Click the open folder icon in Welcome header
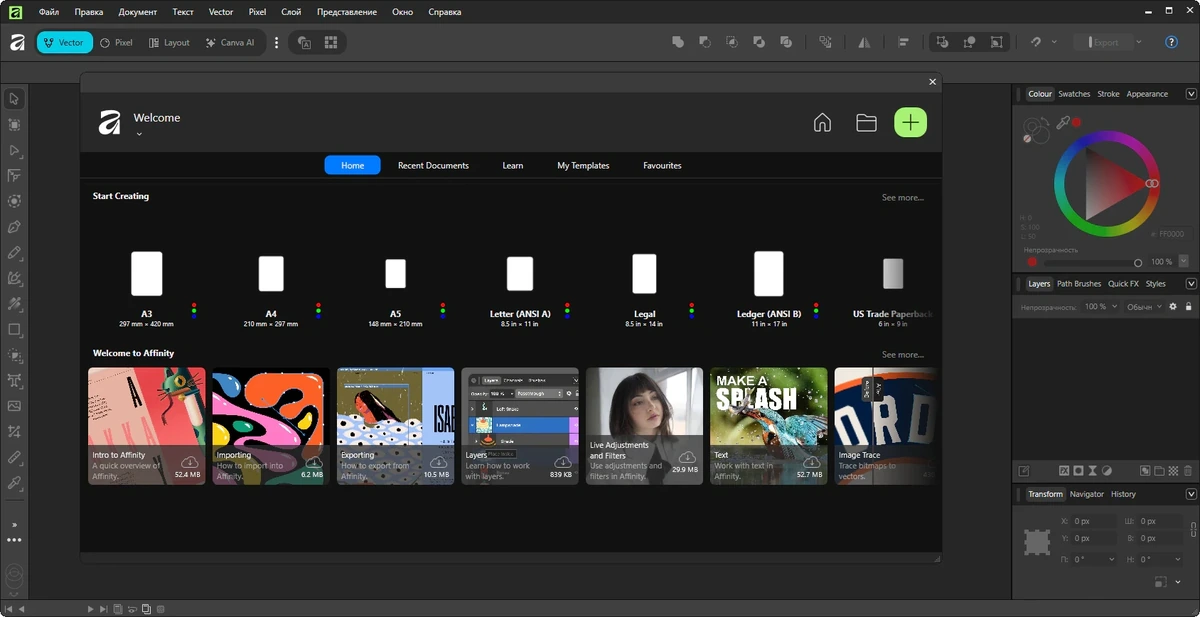The width and height of the screenshot is (1200, 617). (866, 123)
